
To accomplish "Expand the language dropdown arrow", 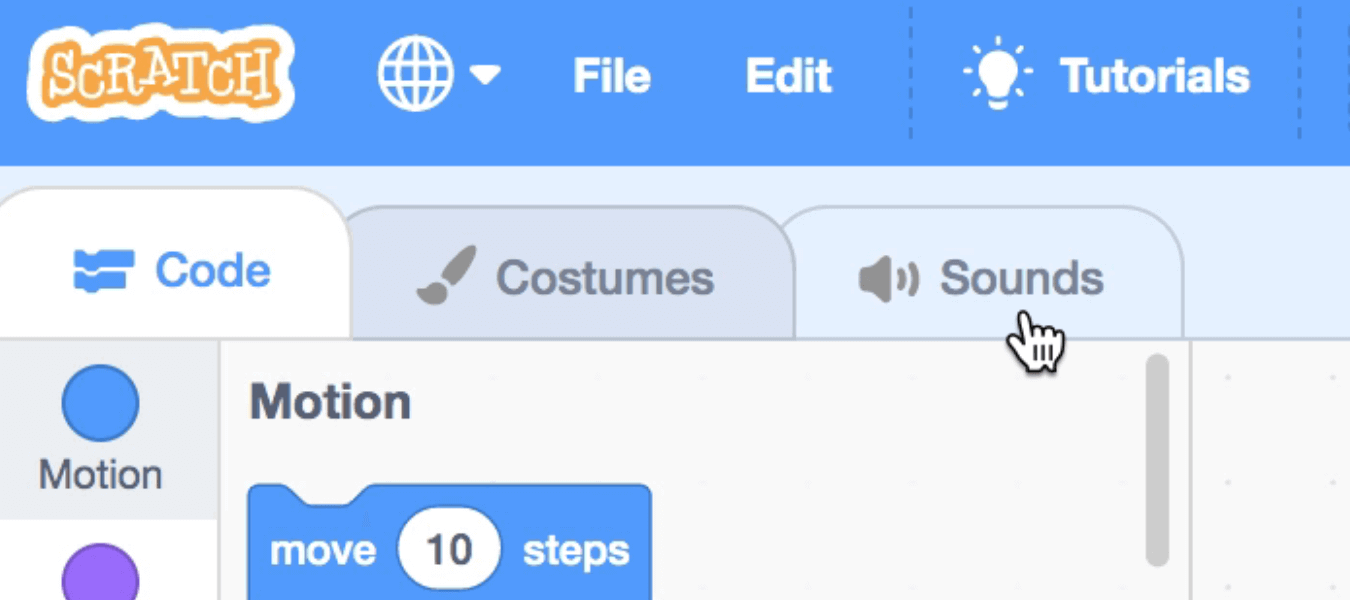I will pos(485,75).
